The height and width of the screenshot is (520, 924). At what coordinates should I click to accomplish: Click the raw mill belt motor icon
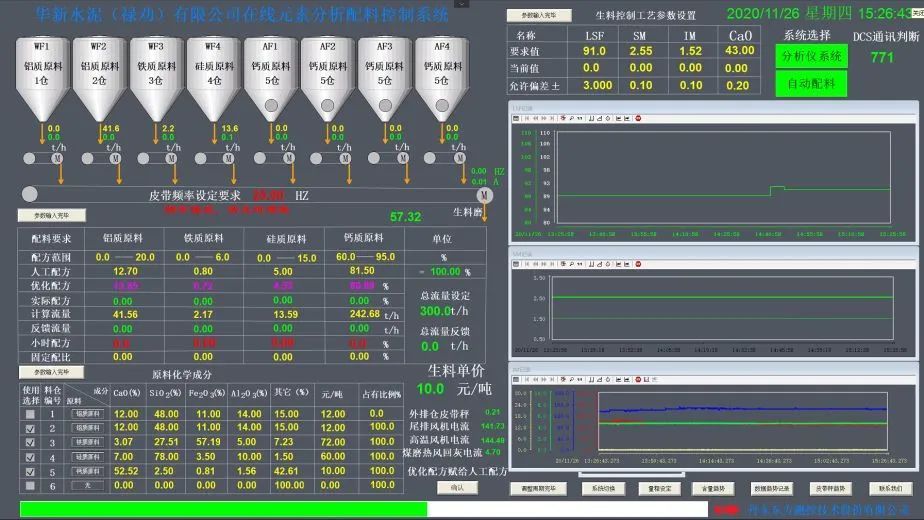(x=485, y=194)
